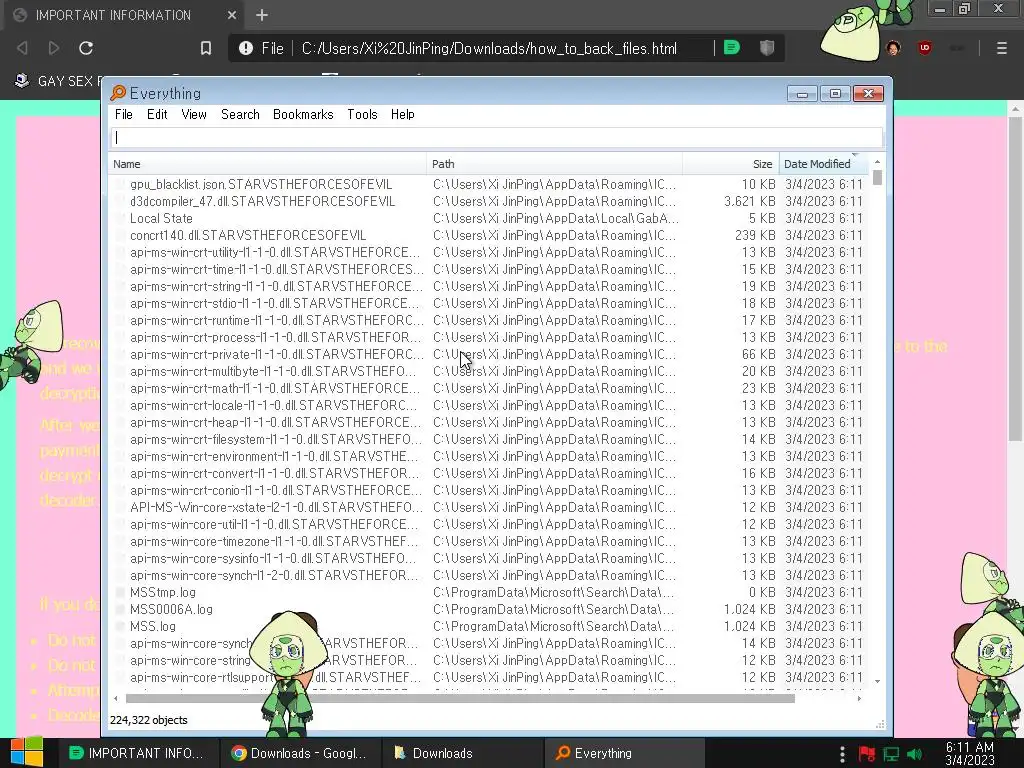This screenshot has height=768, width=1024.
Task: Reload the browser page
Action: pos(86,48)
